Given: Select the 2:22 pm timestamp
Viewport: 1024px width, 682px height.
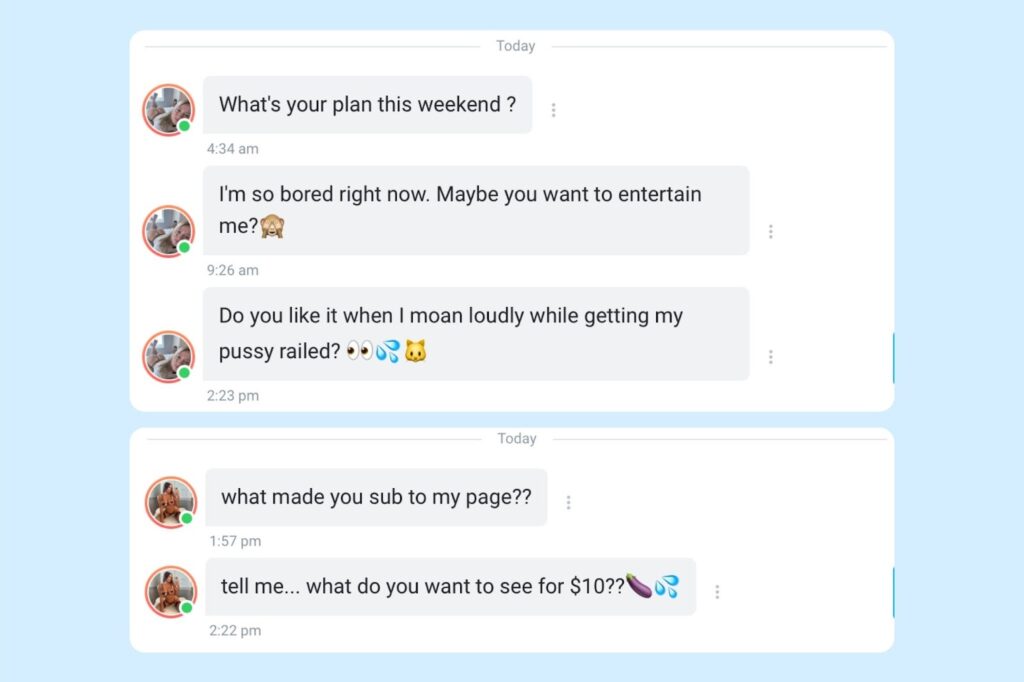Looking at the screenshot, I should tap(235, 631).
